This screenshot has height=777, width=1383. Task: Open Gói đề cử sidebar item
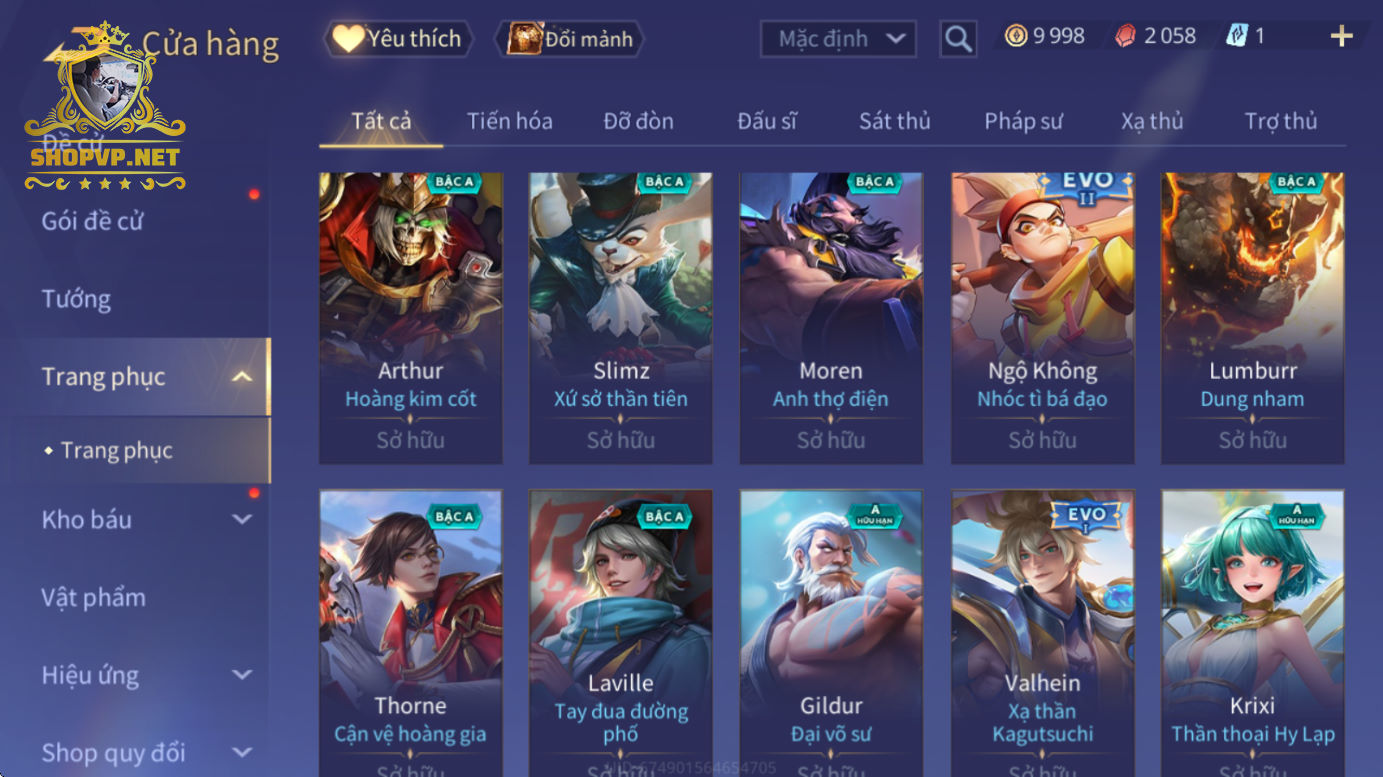coord(92,221)
